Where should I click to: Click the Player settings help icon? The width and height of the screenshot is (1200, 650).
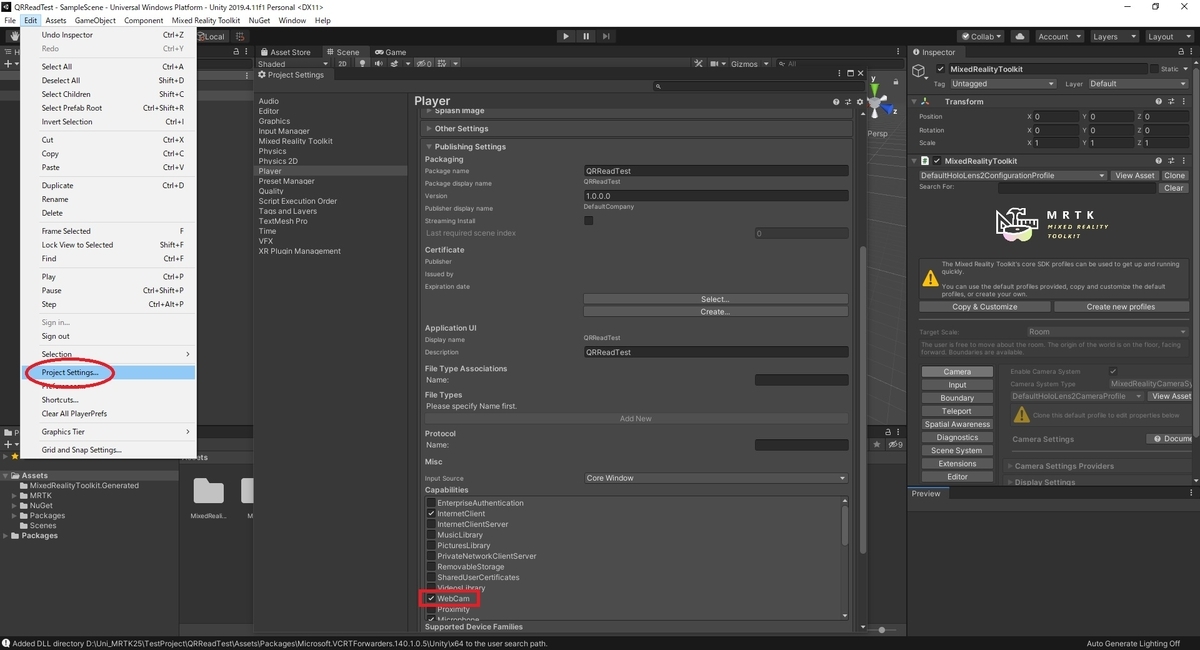tap(837, 102)
